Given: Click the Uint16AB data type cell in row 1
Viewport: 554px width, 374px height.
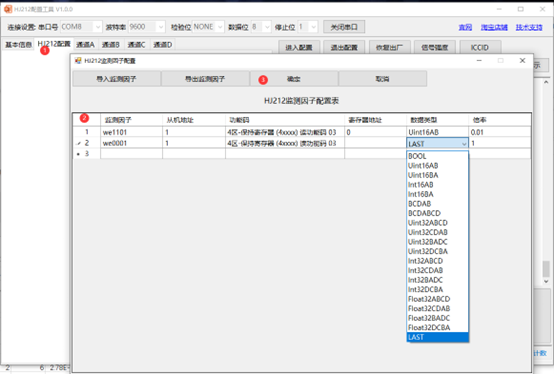Looking at the screenshot, I should [437, 132].
